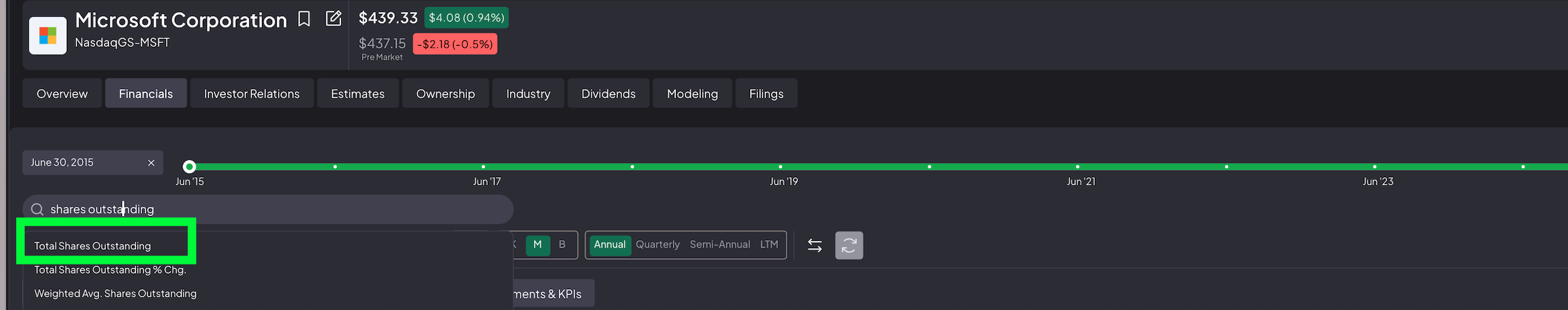The image size is (1568, 310).
Task: Pick Weighted Avg. Shares Outstanding suggestion
Action: click(115, 294)
